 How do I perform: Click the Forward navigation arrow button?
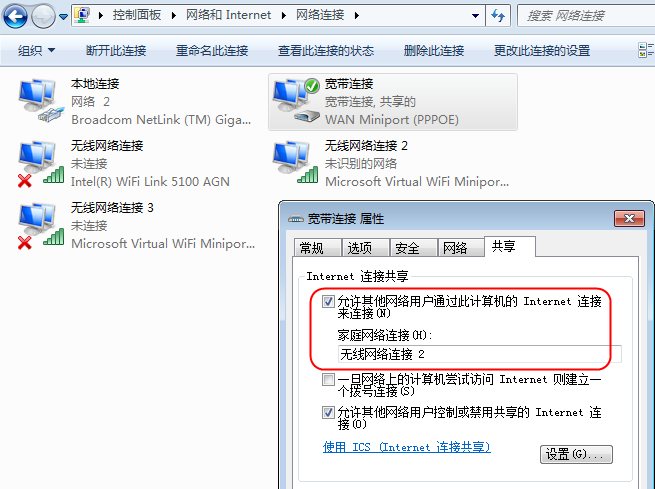click(43, 17)
